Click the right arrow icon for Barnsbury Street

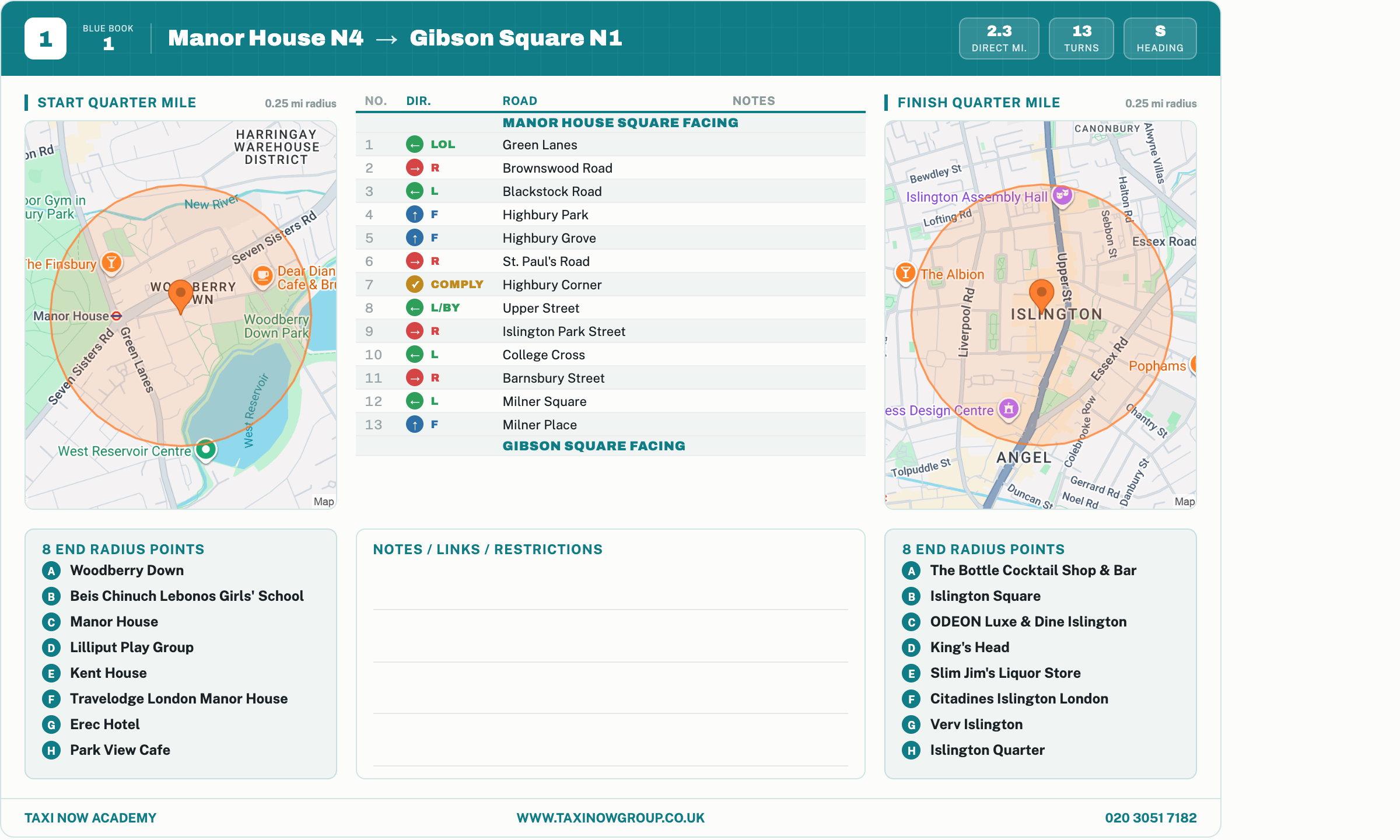(414, 378)
